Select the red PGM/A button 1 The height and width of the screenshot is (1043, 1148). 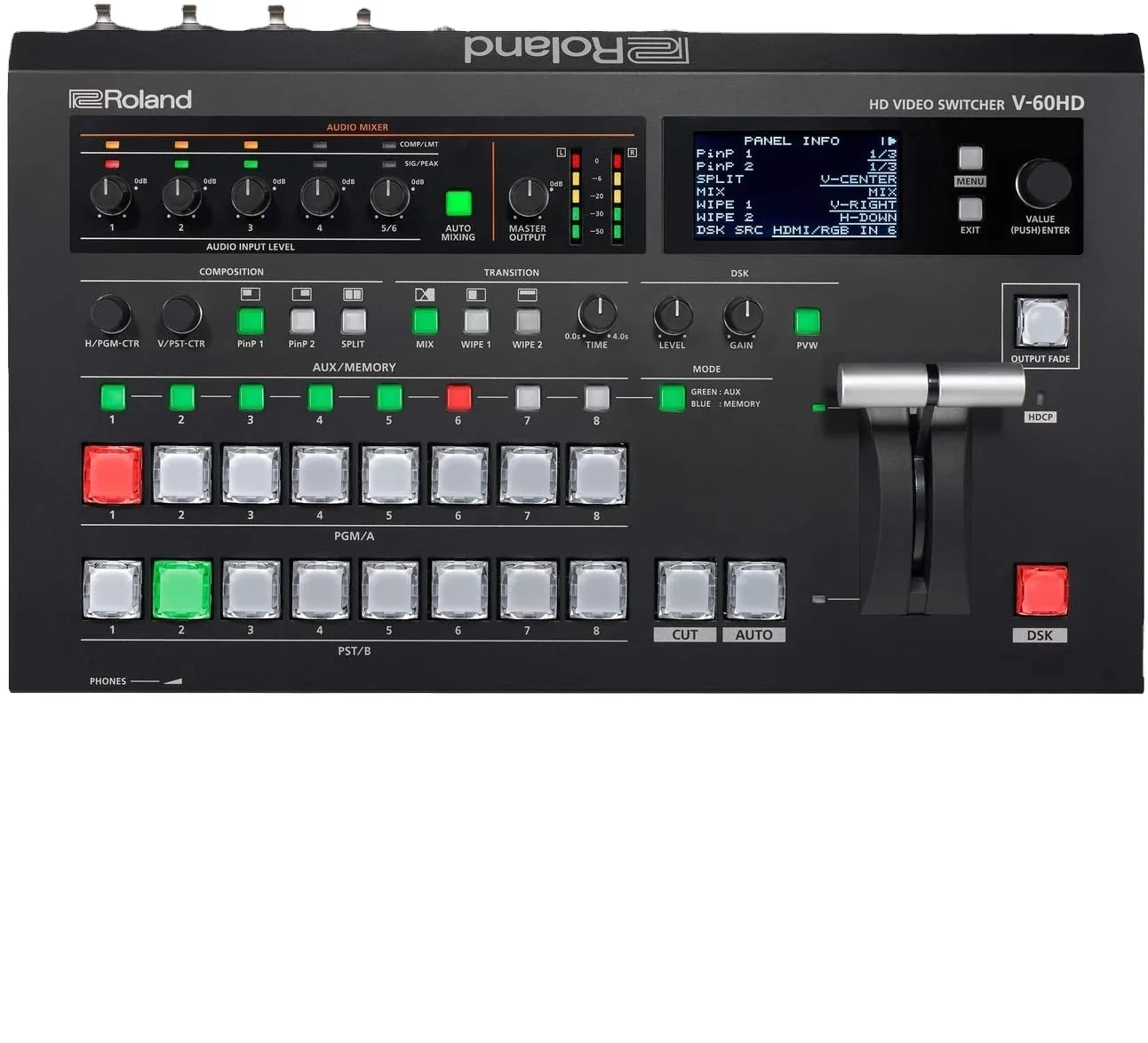tap(113, 474)
